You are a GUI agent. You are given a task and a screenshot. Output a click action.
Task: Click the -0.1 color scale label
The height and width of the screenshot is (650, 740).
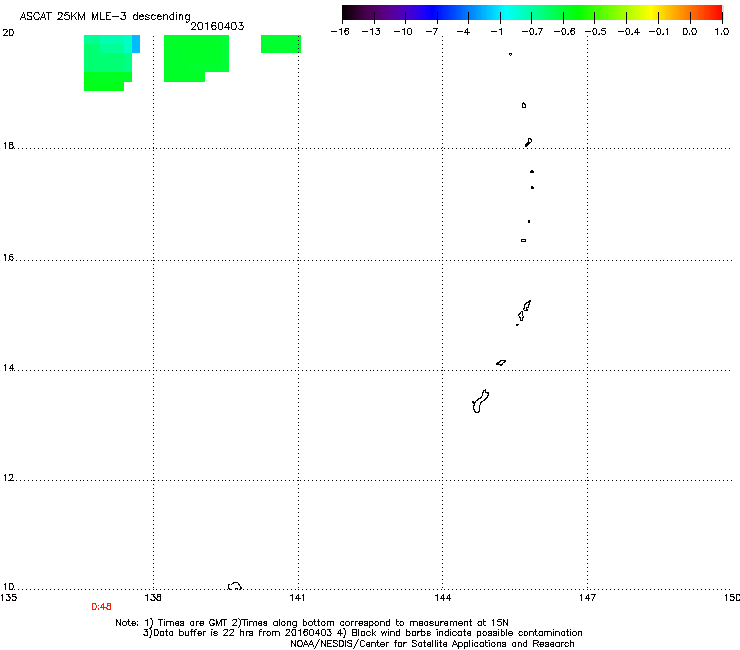[659, 32]
